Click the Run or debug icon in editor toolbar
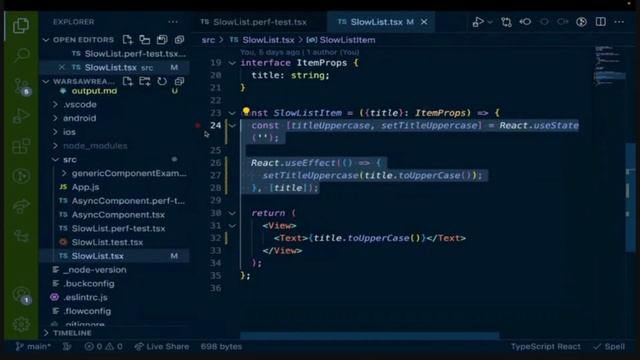This screenshot has height=360, width=640. coord(478,22)
